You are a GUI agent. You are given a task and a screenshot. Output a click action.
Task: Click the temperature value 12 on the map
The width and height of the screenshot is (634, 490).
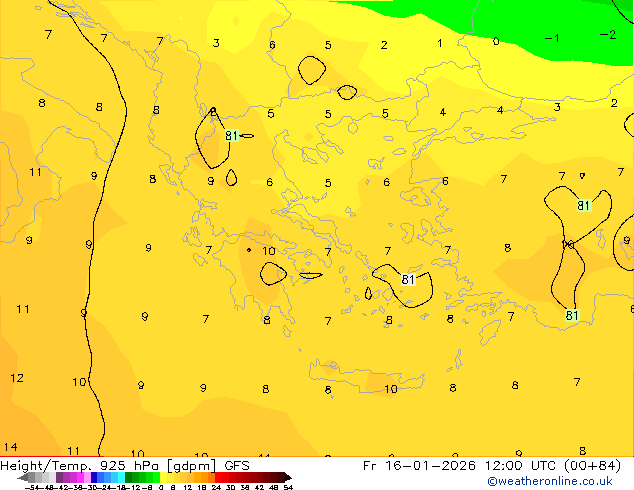click(x=17, y=378)
